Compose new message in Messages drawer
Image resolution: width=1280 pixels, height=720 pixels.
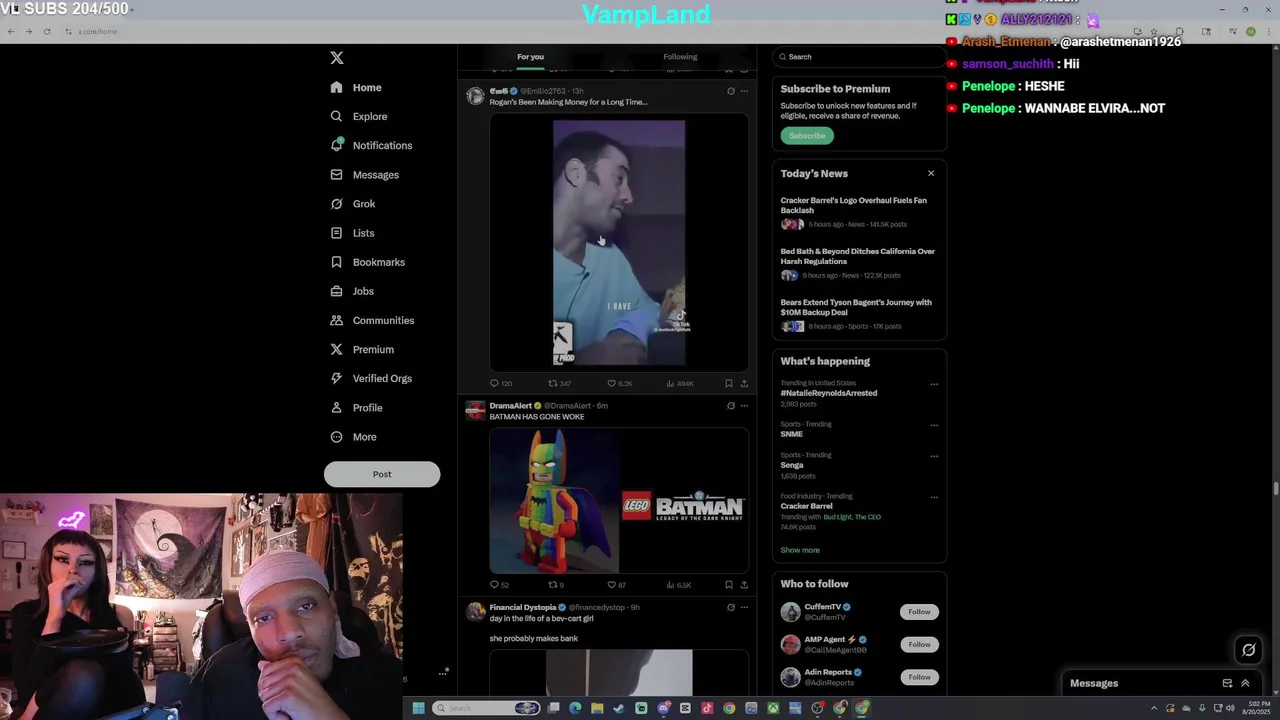pyautogui.click(x=1227, y=683)
